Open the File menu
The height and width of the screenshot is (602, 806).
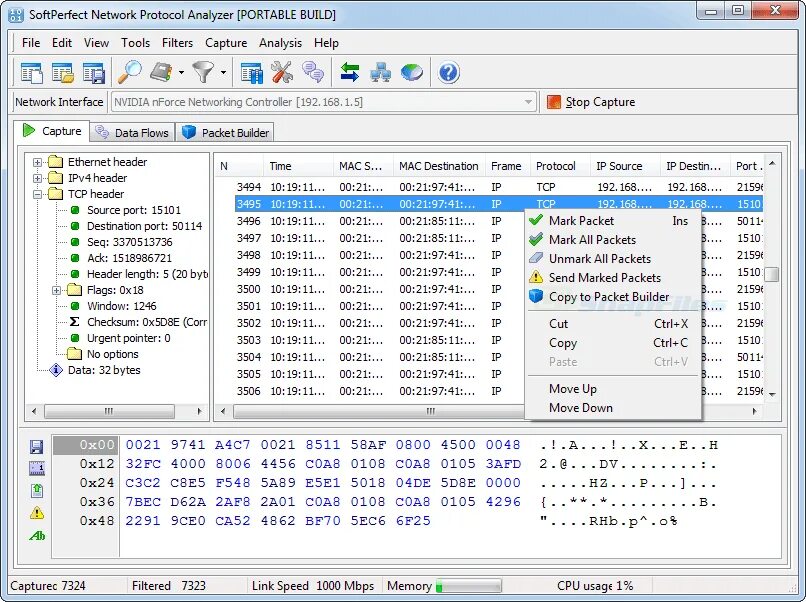[x=31, y=43]
